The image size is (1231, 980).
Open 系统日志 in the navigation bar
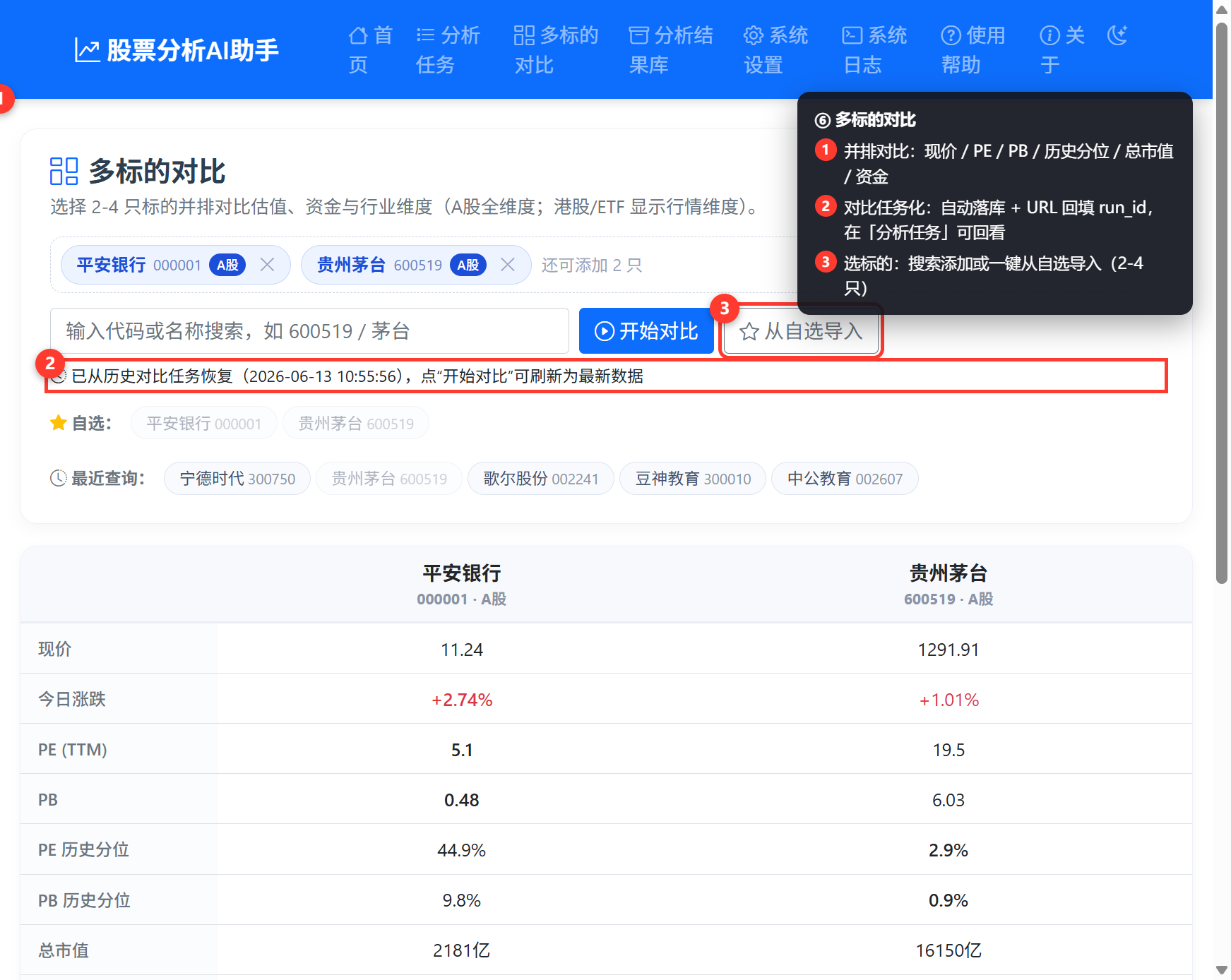tap(874, 49)
